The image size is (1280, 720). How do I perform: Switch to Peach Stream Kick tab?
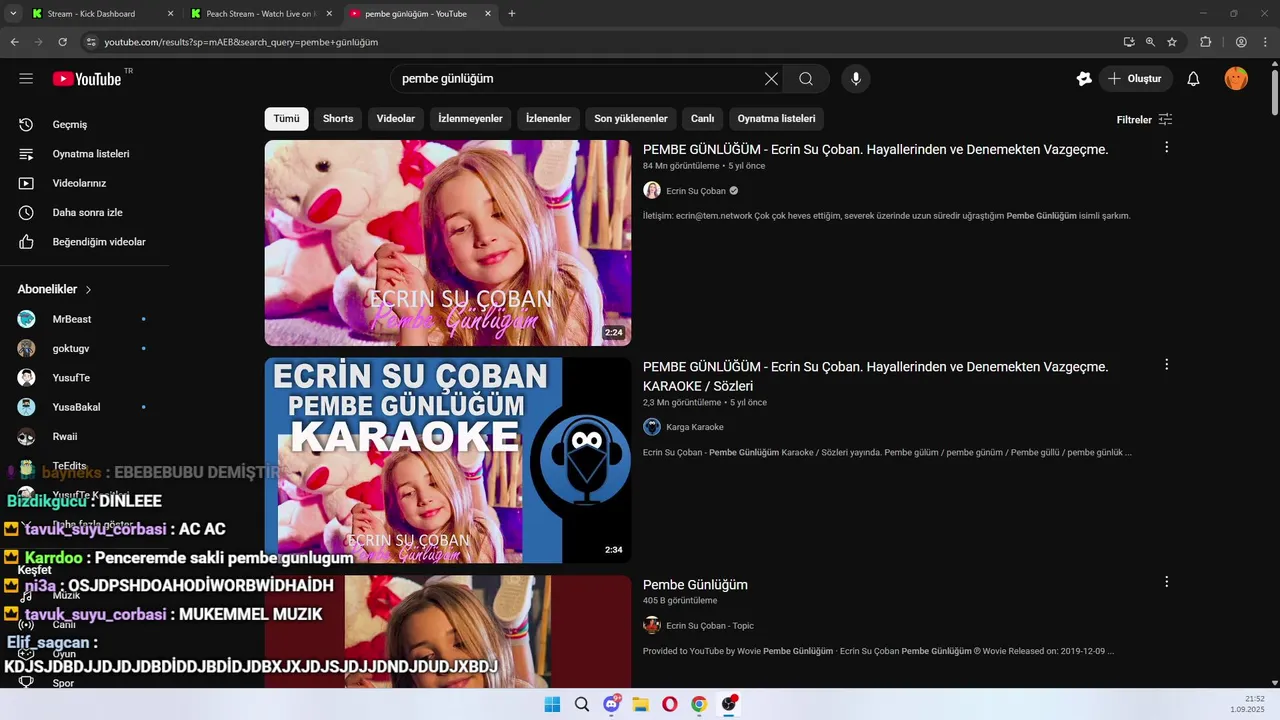[260, 14]
